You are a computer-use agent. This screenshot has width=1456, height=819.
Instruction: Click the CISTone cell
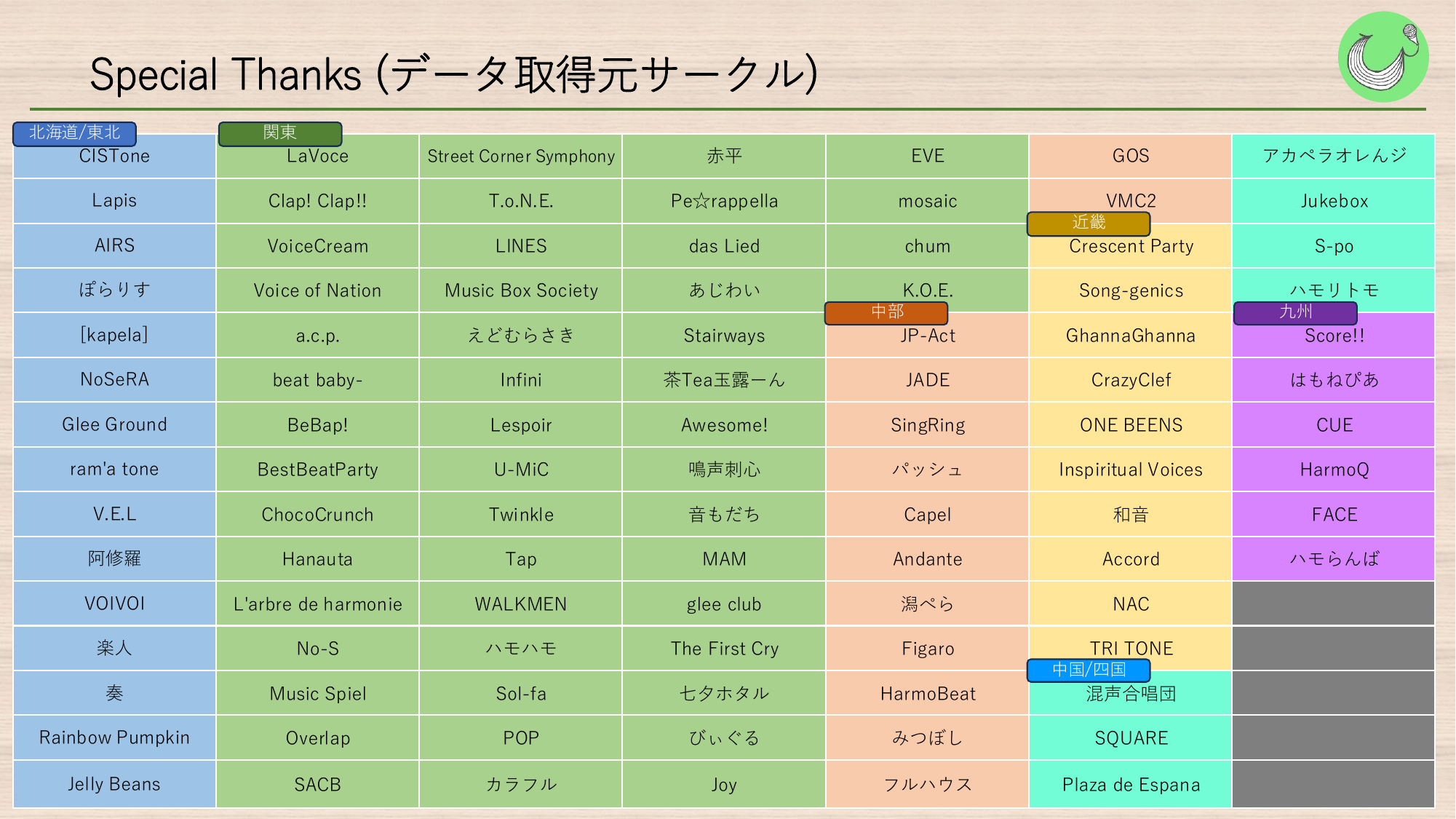coord(114,157)
